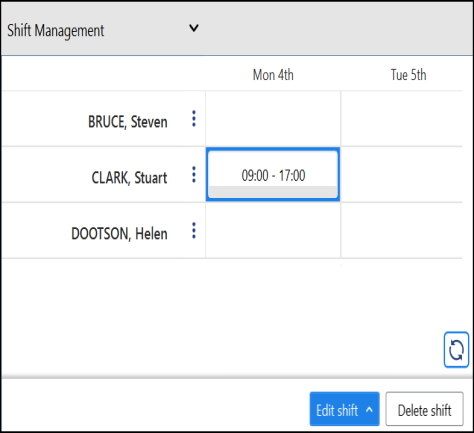Open the options menu for BRUCE, Steven
Screen dimensions: 474x433
tap(194, 119)
